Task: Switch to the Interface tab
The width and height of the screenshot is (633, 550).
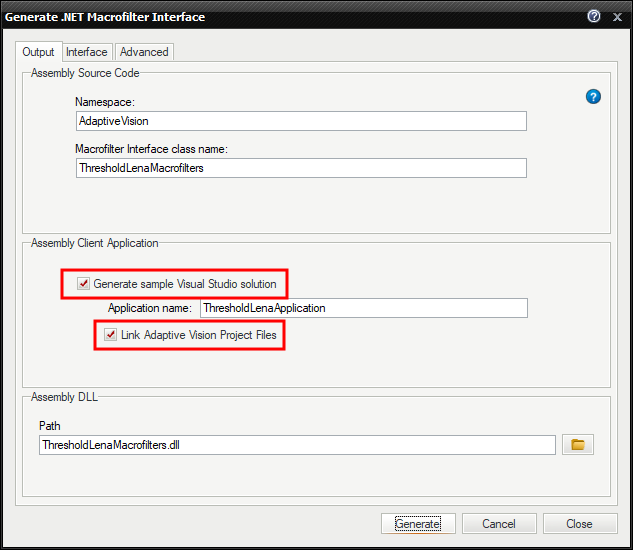Action: [87, 52]
